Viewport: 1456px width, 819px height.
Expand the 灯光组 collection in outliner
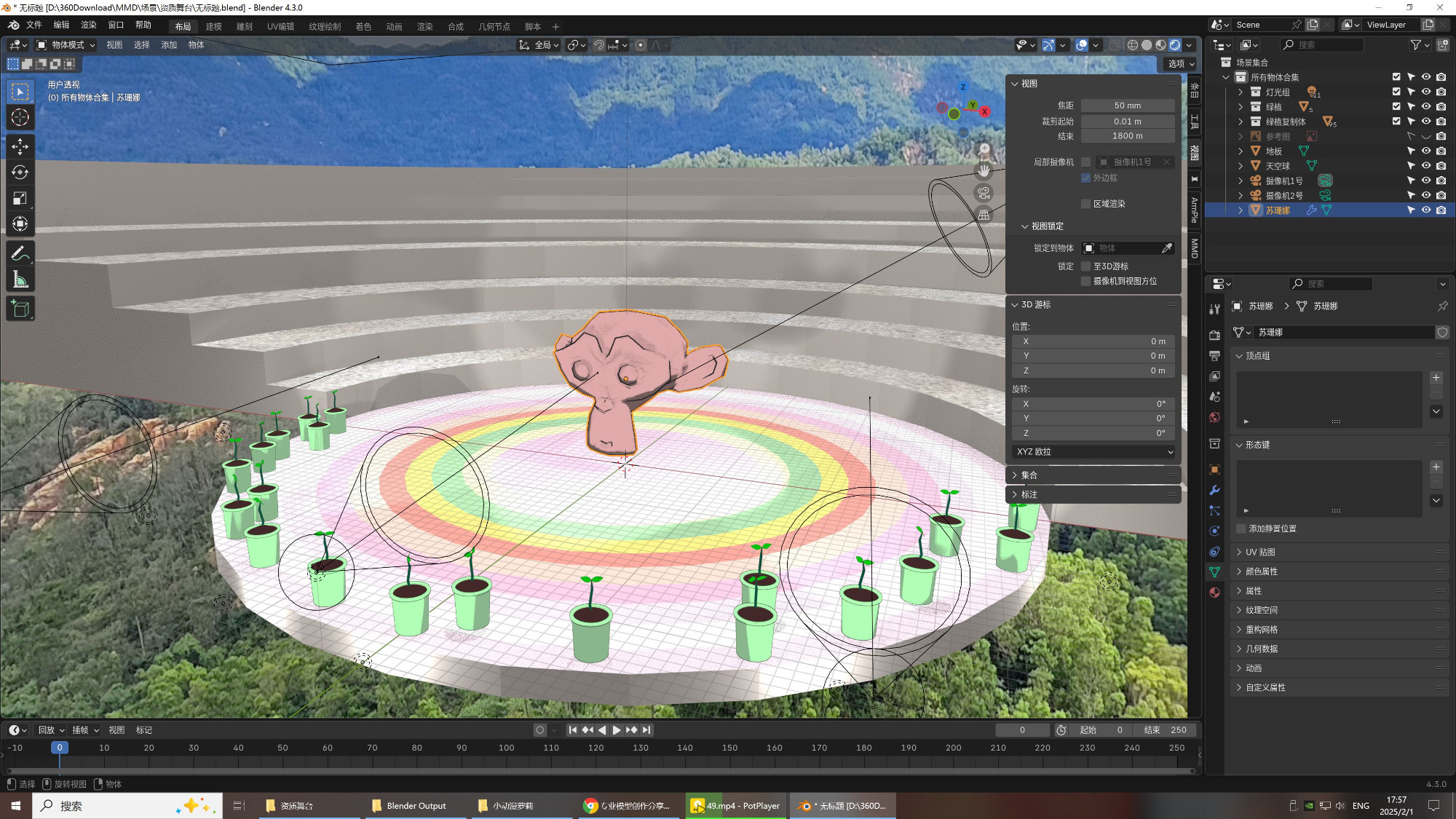click(x=1241, y=92)
